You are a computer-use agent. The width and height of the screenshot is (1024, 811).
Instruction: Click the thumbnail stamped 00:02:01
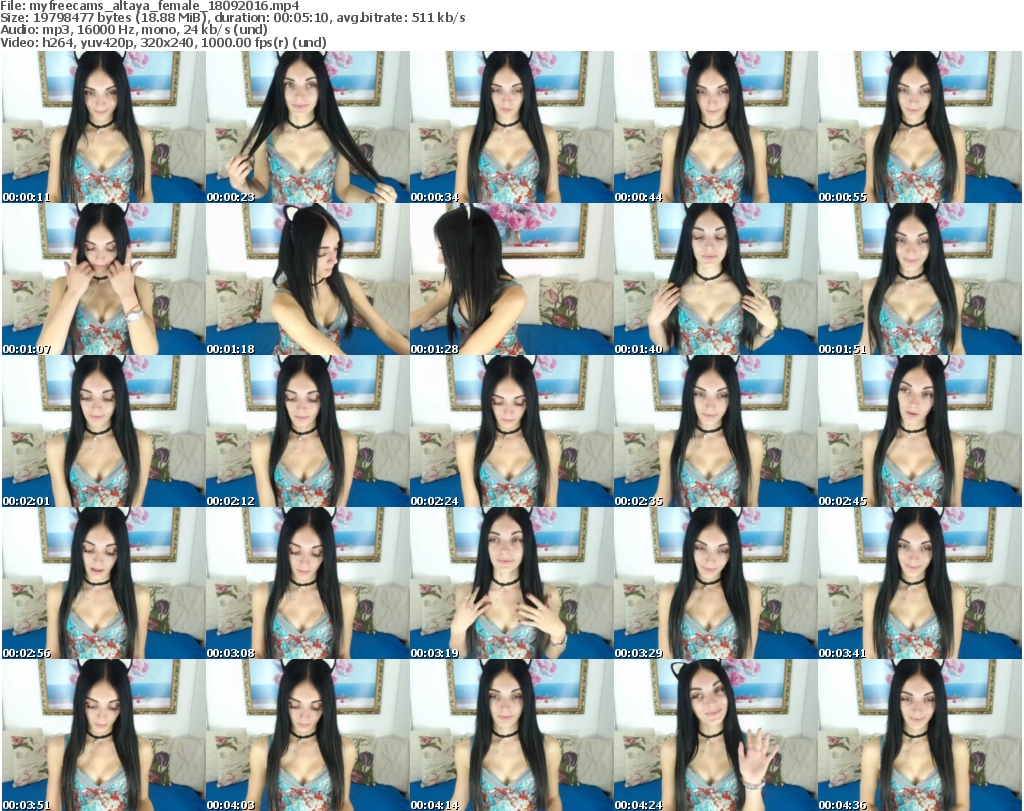pyautogui.click(x=104, y=431)
